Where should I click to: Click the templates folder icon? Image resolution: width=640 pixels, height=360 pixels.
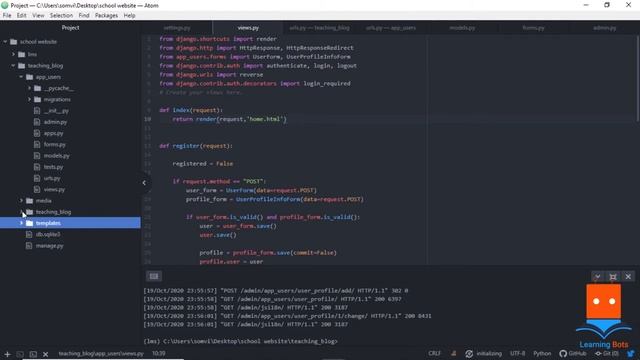29,223
